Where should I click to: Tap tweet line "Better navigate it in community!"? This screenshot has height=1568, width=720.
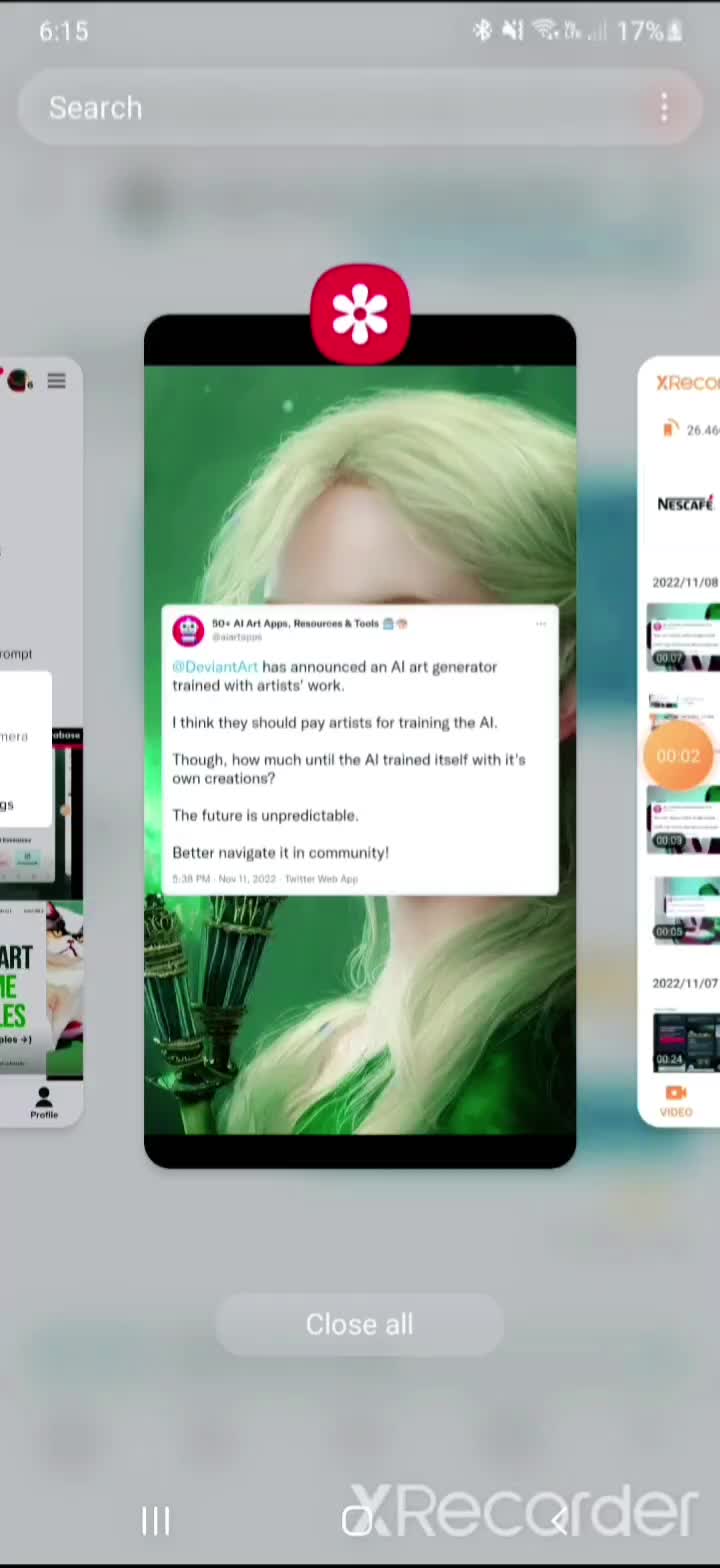point(280,852)
